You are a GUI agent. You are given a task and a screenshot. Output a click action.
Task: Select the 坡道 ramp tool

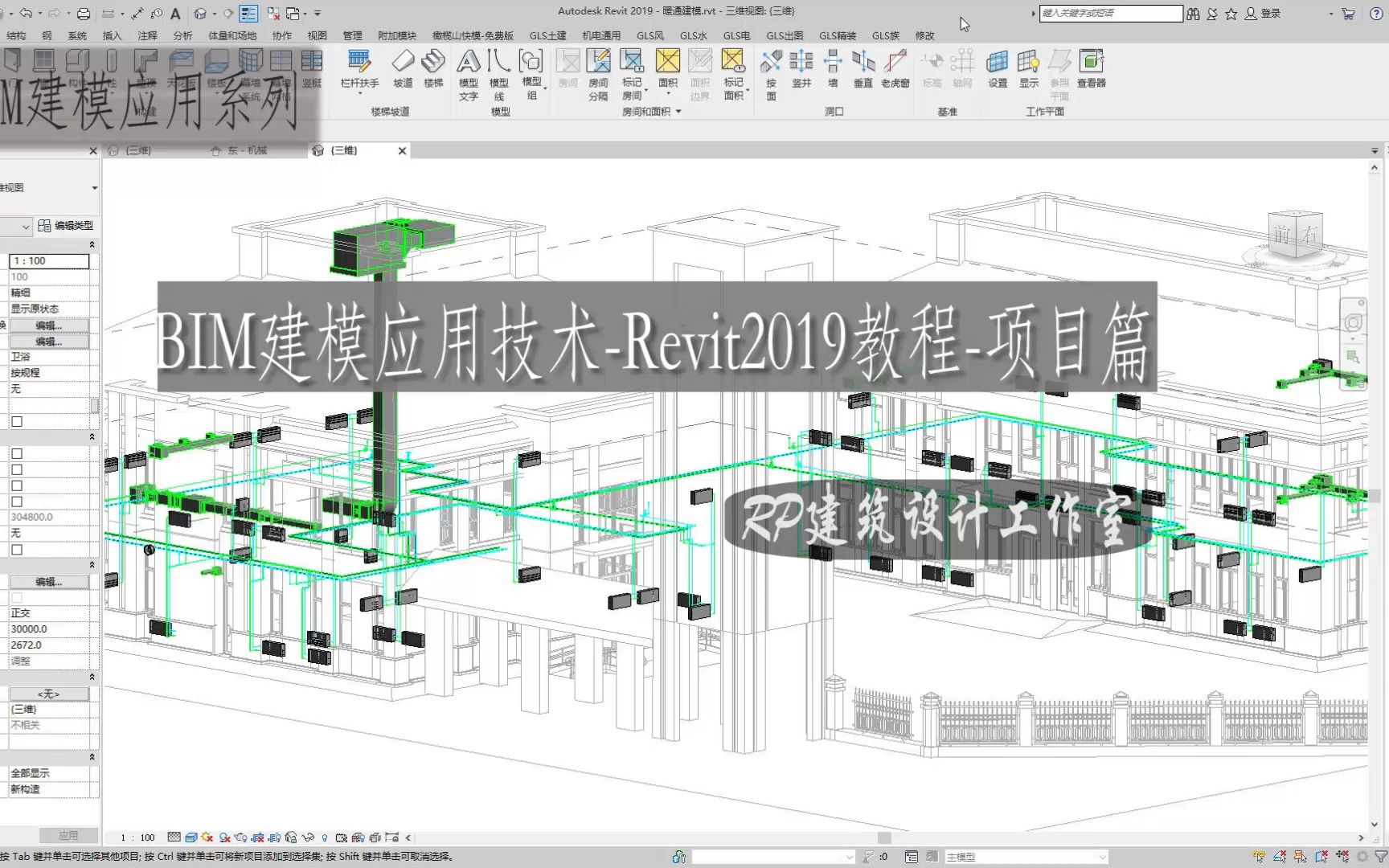403,68
